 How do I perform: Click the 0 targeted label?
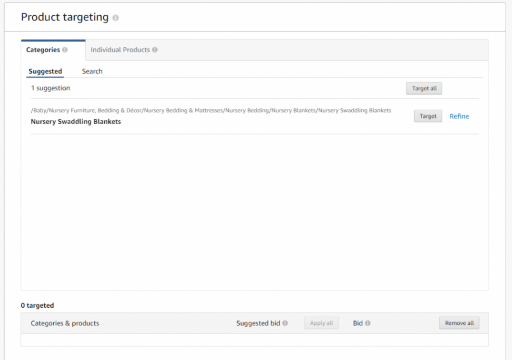(x=37, y=305)
